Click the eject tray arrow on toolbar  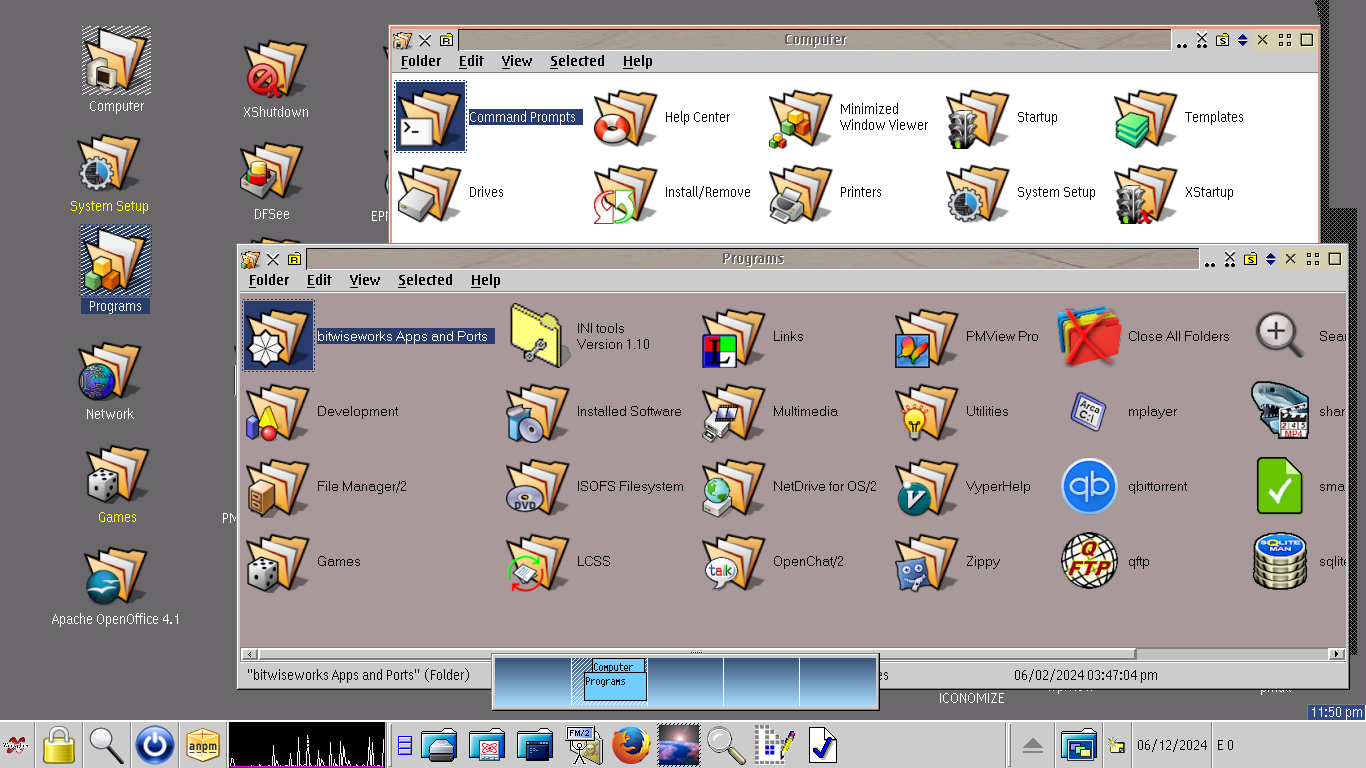pyautogui.click(x=1033, y=746)
